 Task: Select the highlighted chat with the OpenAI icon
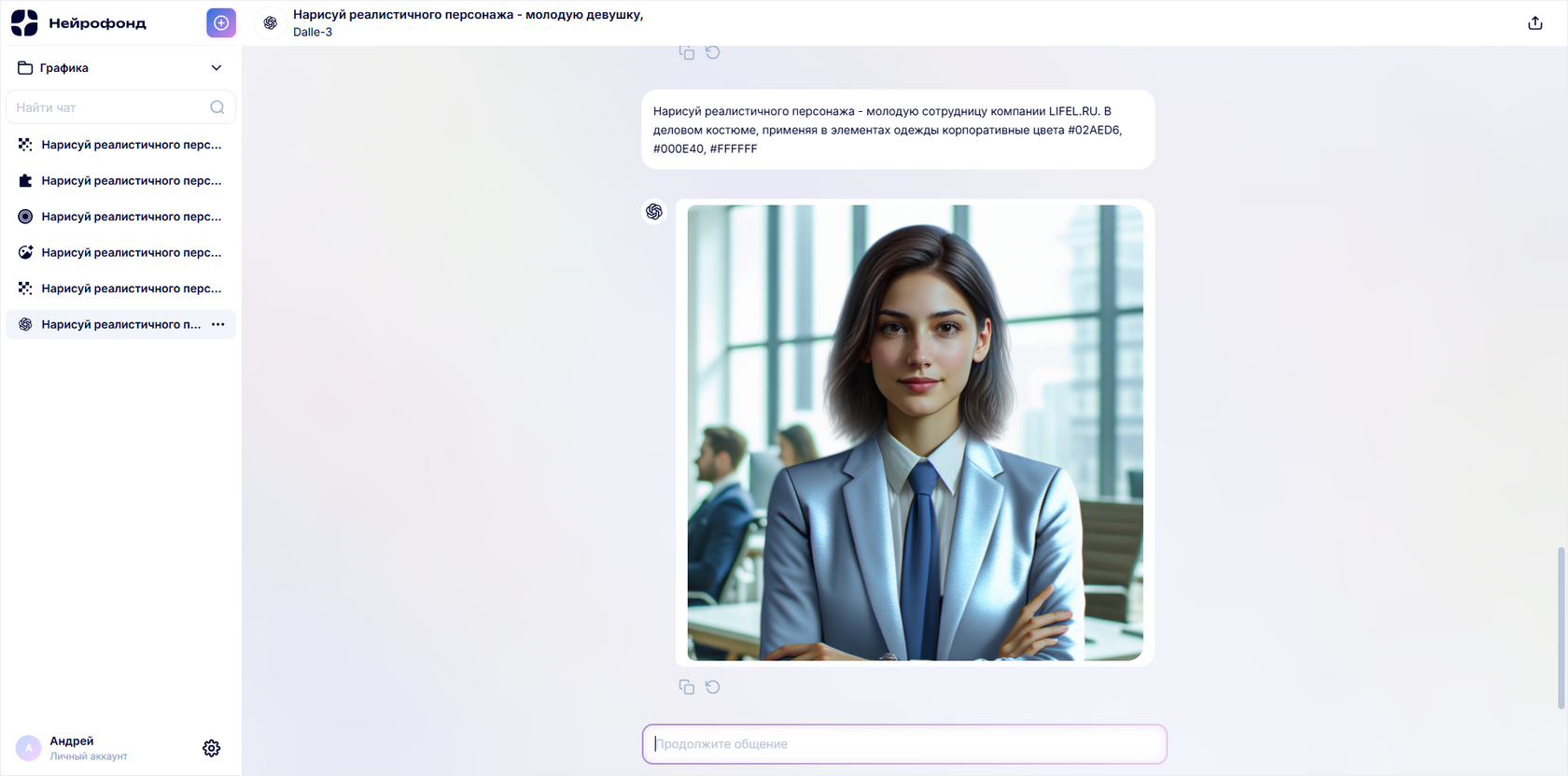pos(120,324)
